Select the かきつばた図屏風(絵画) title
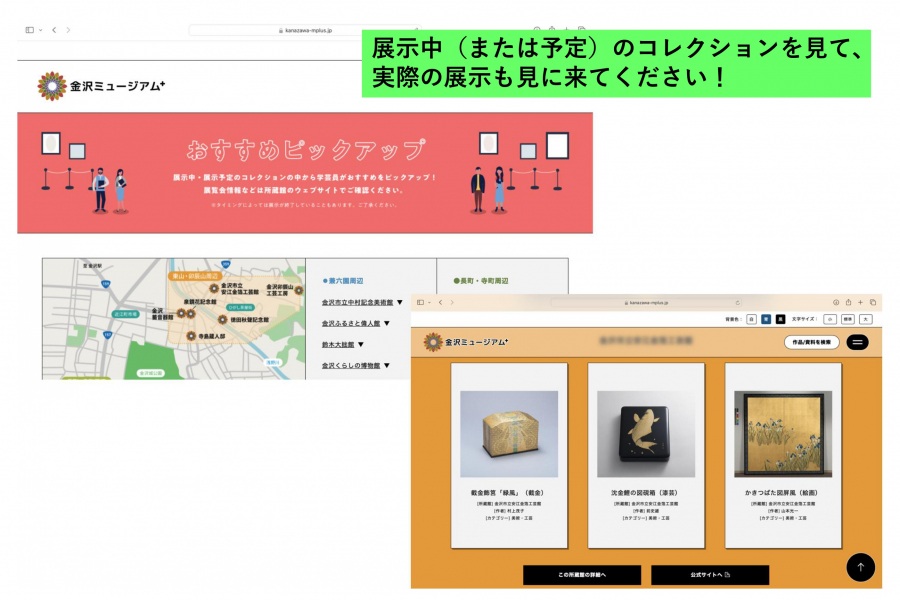900x600 pixels. pyautogui.click(x=781, y=493)
